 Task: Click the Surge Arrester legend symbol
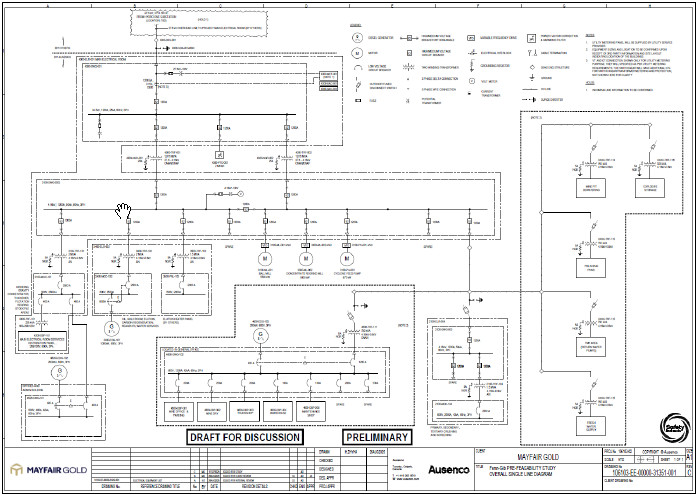529,99
